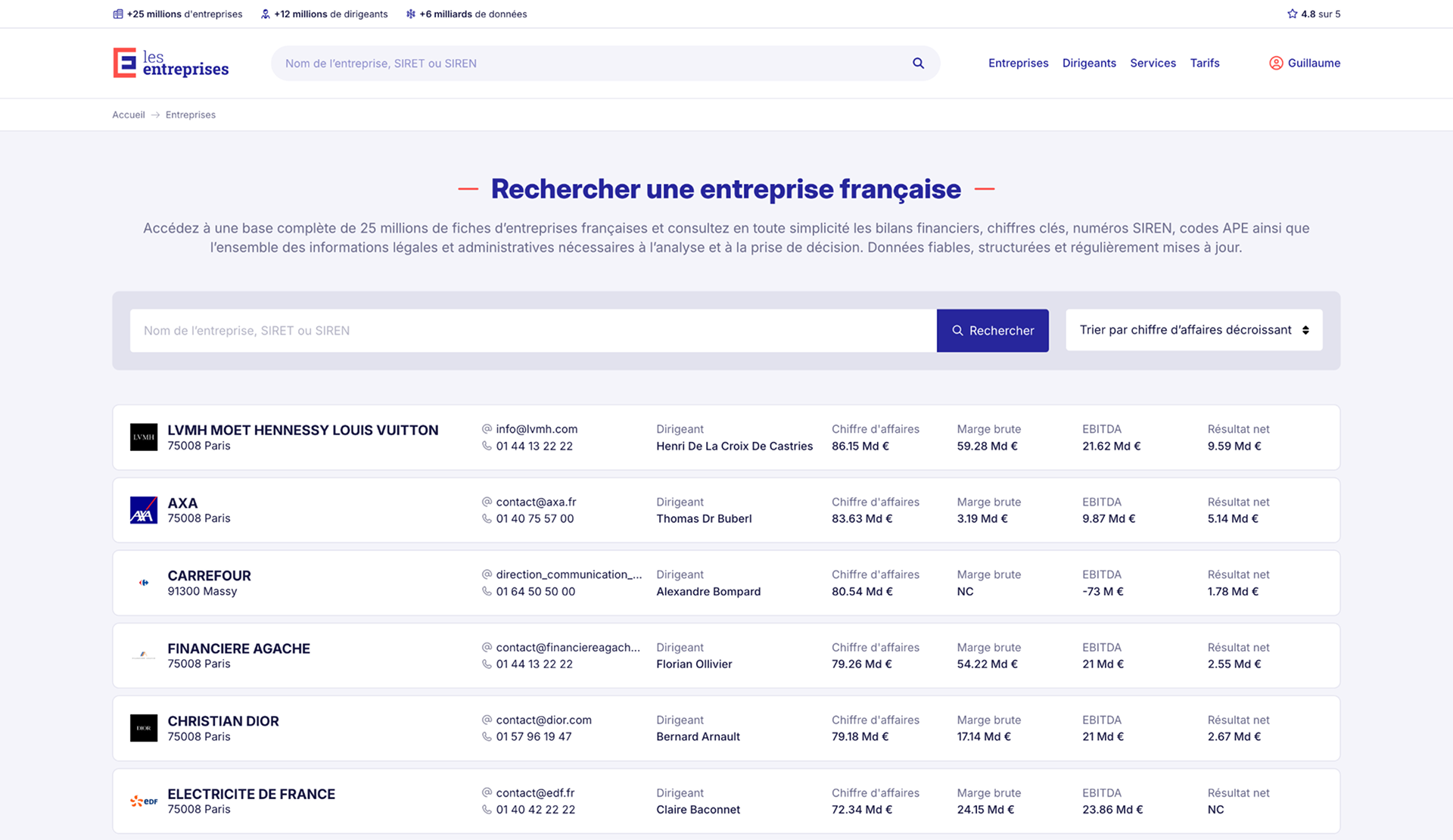Open the ELECTRICITE DE FRANCE company page

click(x=251, y=794)
